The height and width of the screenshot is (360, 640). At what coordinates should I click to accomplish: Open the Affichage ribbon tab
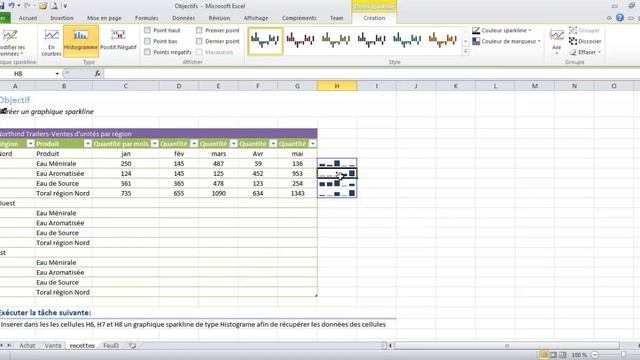tap(256, 18)
